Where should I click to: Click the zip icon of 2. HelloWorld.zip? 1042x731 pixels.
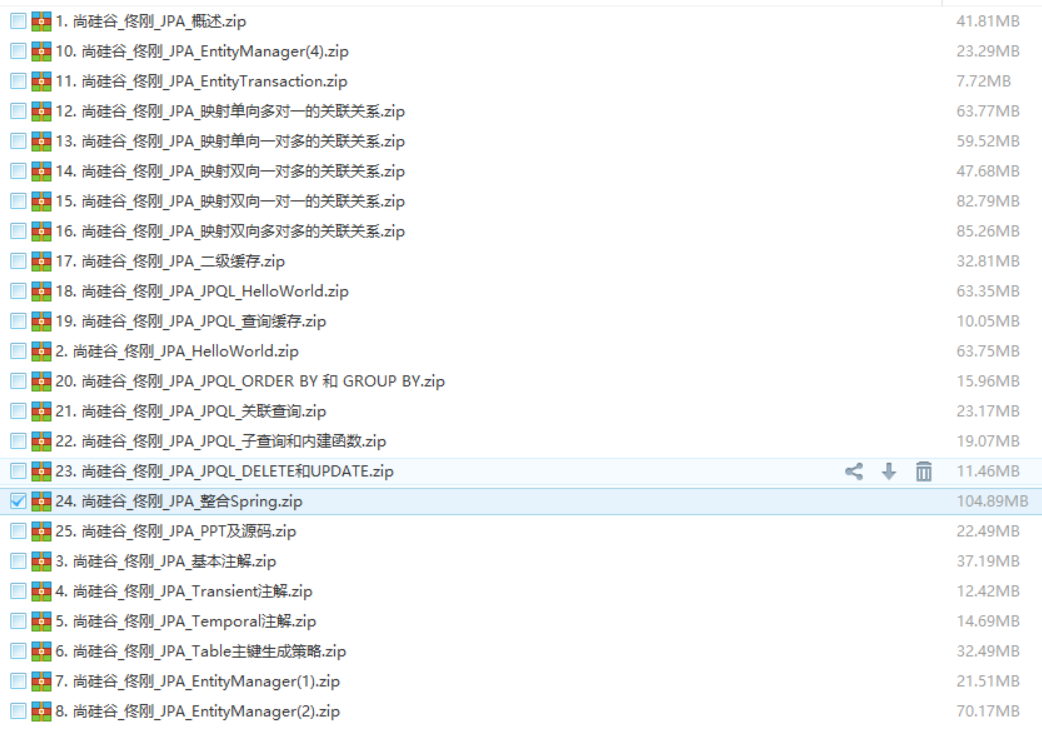tap(41, 351)
